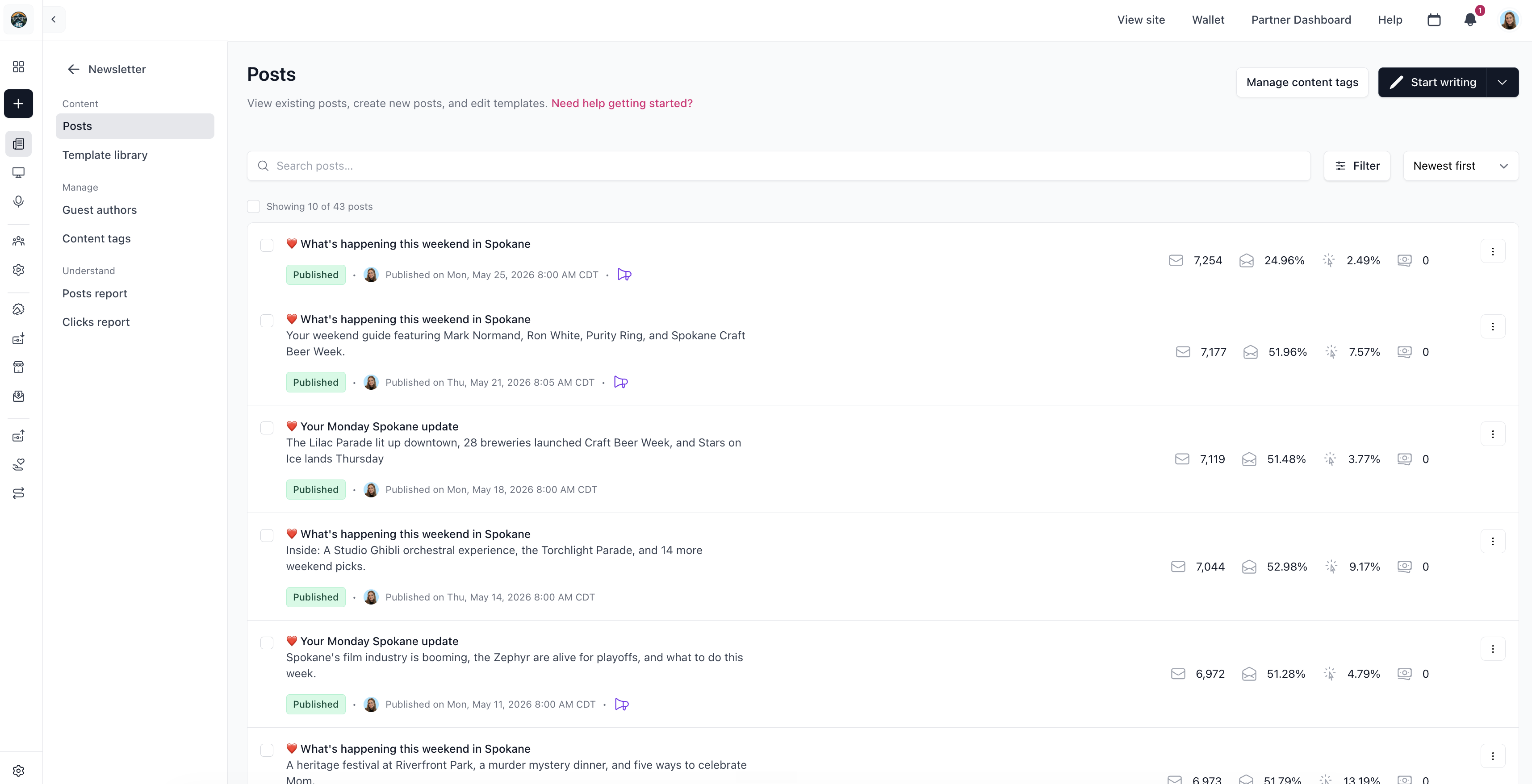Open the Wallet link in the top bar
Screen dimensions: 1532x784
(x=1208, y=20)
